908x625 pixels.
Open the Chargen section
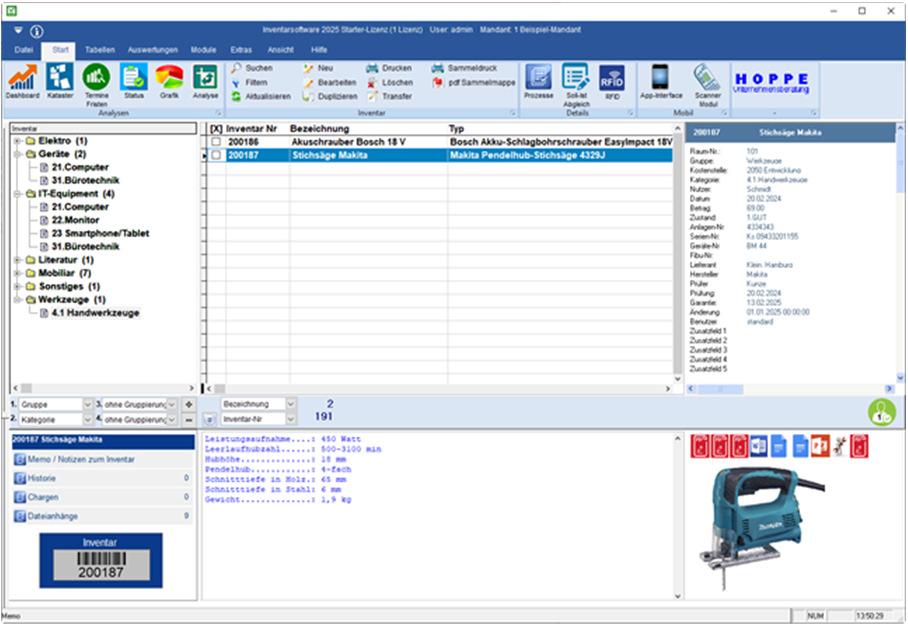(x=103, y=497)
